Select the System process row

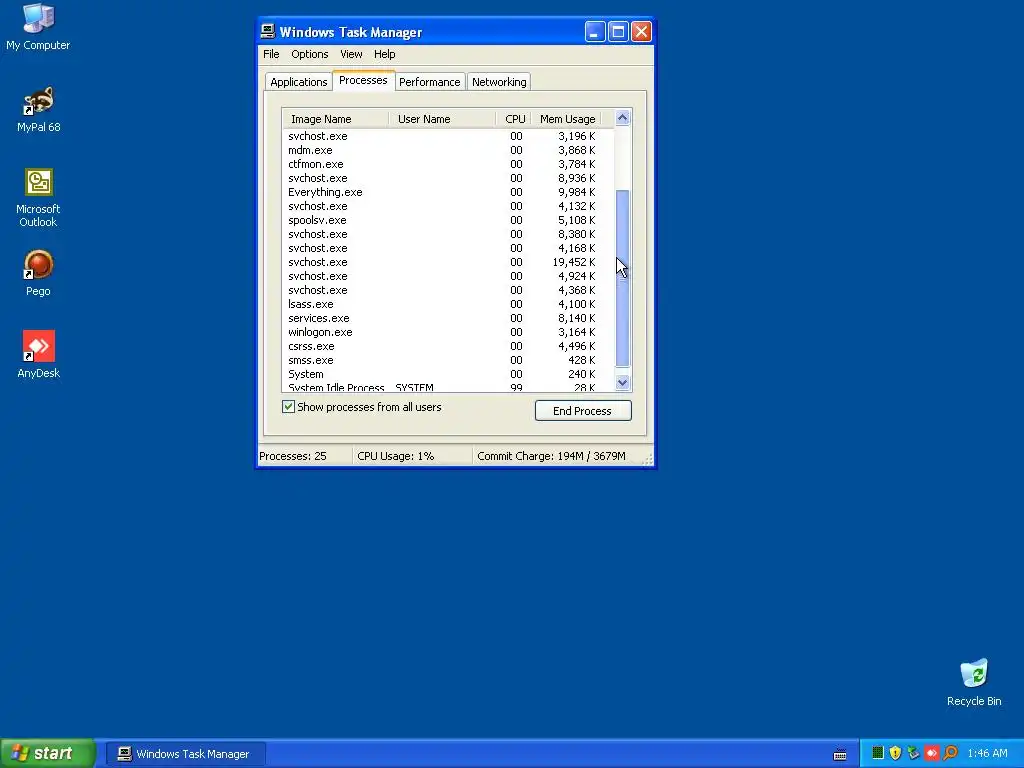coord(448,374)
